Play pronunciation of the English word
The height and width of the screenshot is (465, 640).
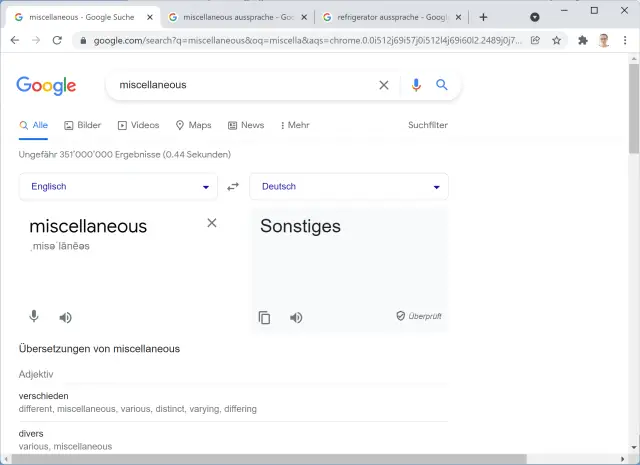coord(65,318)
